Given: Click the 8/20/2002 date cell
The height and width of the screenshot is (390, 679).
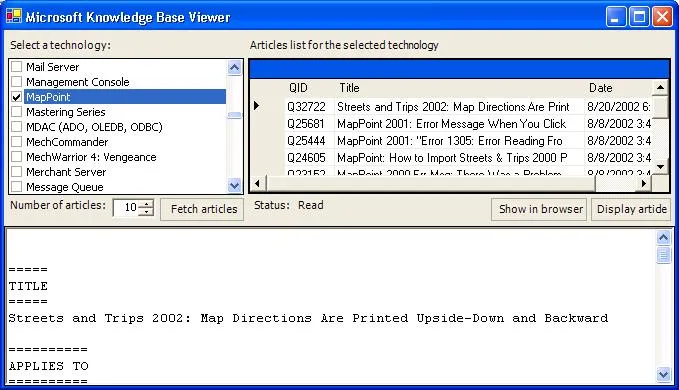Looking at the screenshot, I should [x=618, y=106].
